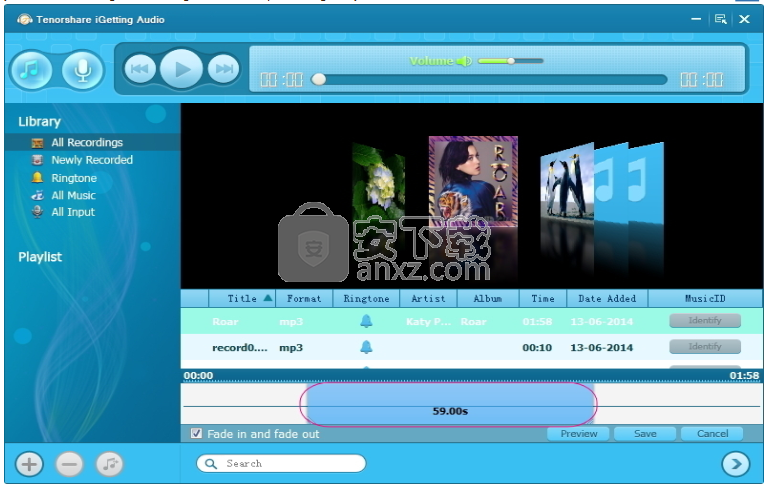
Task: Show All Music in the library
Action: pyautogui.click(x=73, y=195)
